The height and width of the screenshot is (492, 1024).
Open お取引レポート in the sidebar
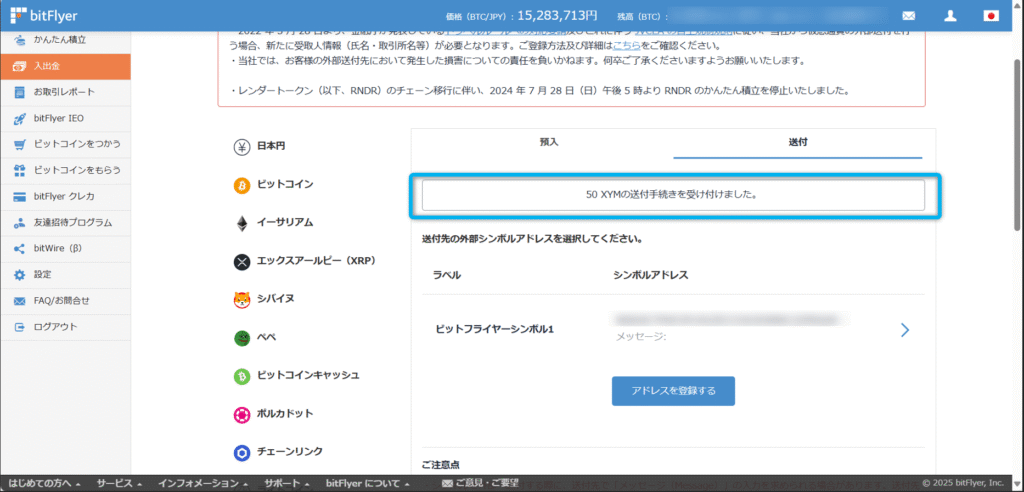[x=65, y=92]
